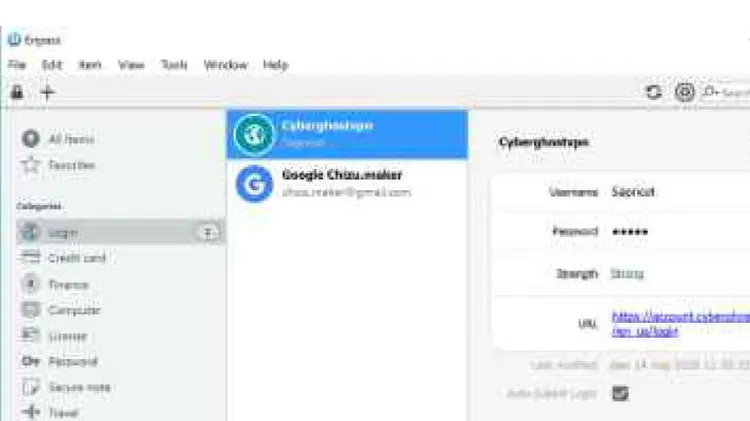Add a new item with plus icon
The image size is (750, 421).
pyautogui.click(x=47, y=92)
